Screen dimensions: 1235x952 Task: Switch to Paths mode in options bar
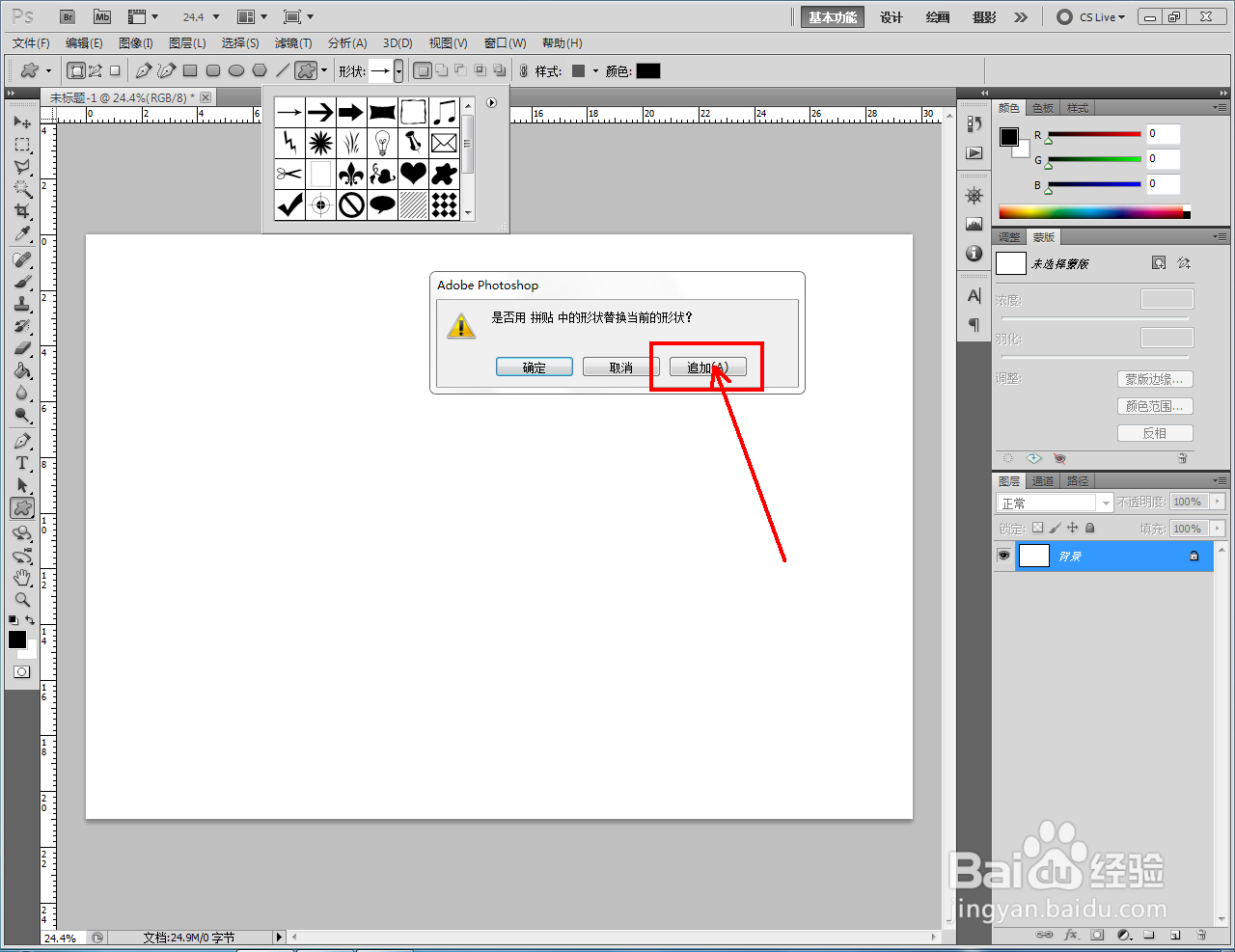coord(96,70)
